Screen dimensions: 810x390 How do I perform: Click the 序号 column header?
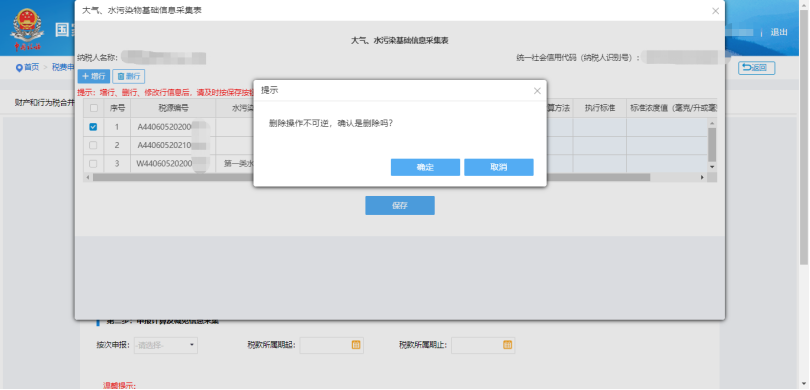click(x=117, y=108)
